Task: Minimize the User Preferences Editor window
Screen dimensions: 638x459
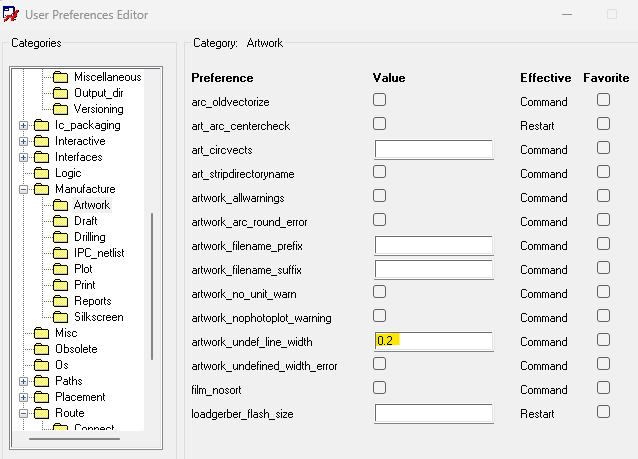Action: click(x=567, y=15)
